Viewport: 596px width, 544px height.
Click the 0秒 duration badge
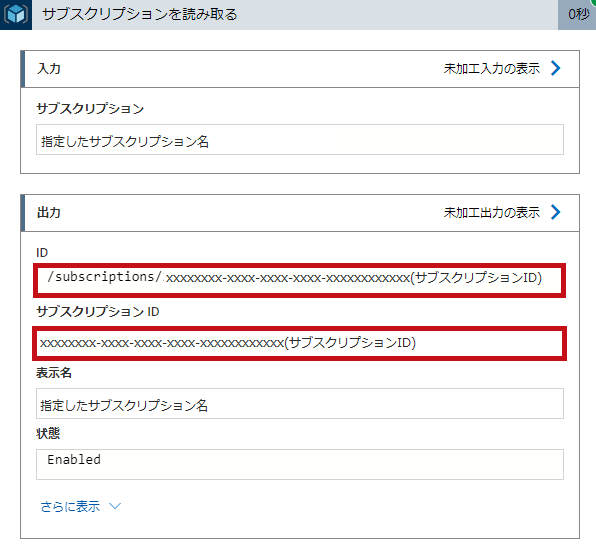pyautogui.click(x=578, y=14)
